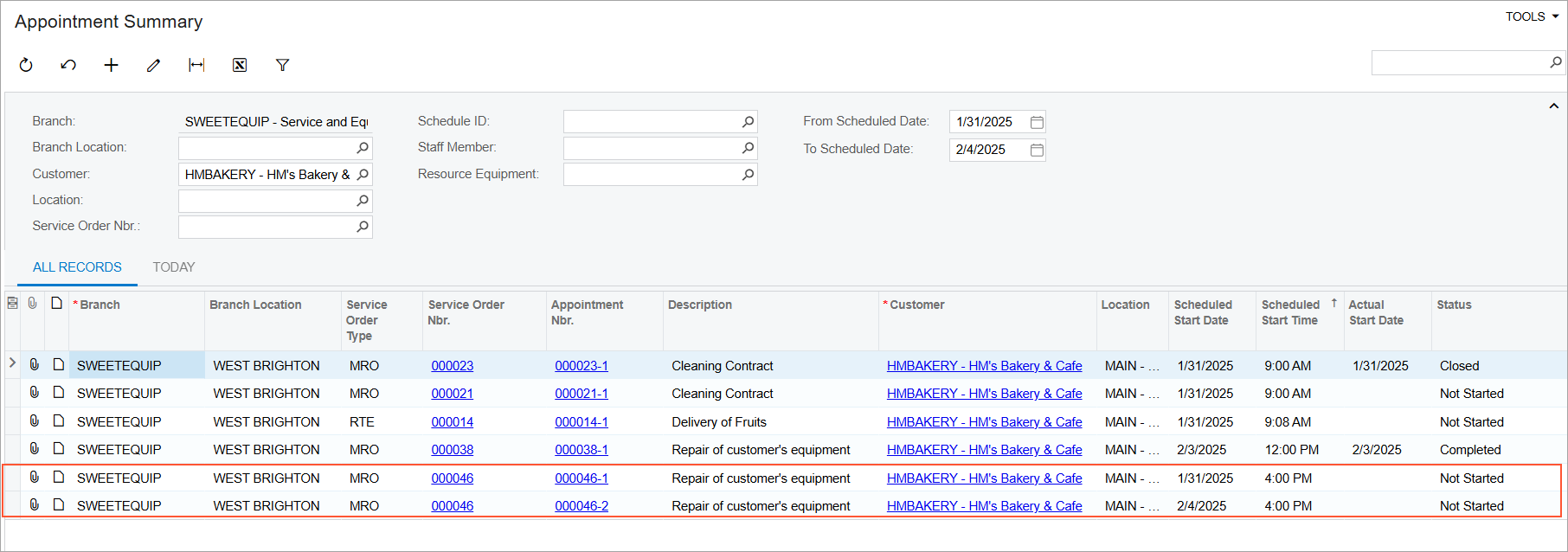1568x552 pixels.
Task: Open the TOOLS dropdown menu
Action: click(x=1531, y=16)
